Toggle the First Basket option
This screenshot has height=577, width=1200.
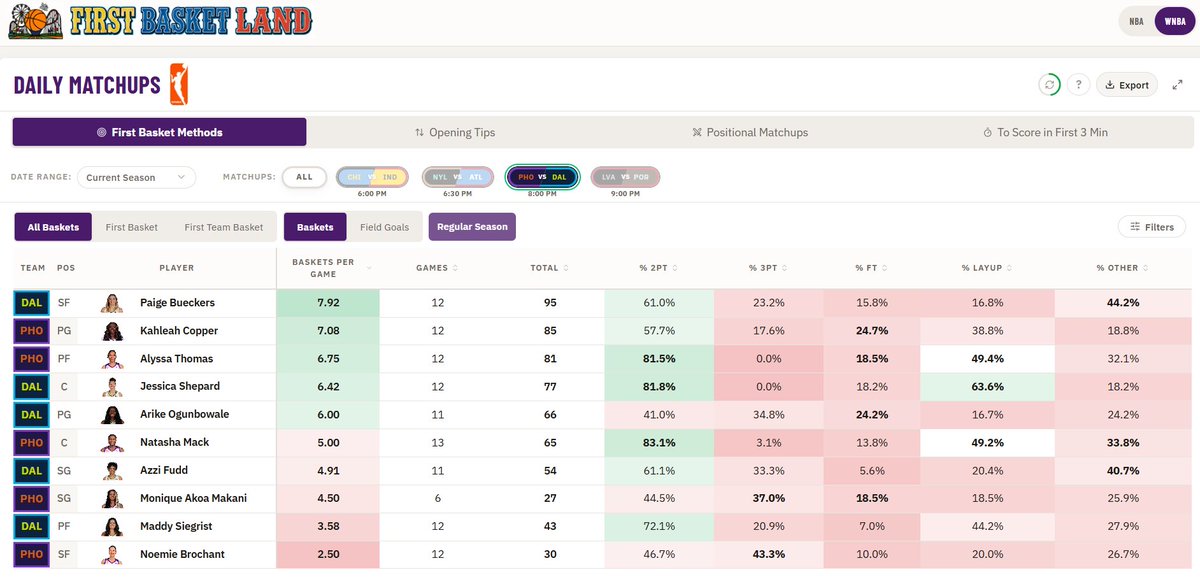132,227
